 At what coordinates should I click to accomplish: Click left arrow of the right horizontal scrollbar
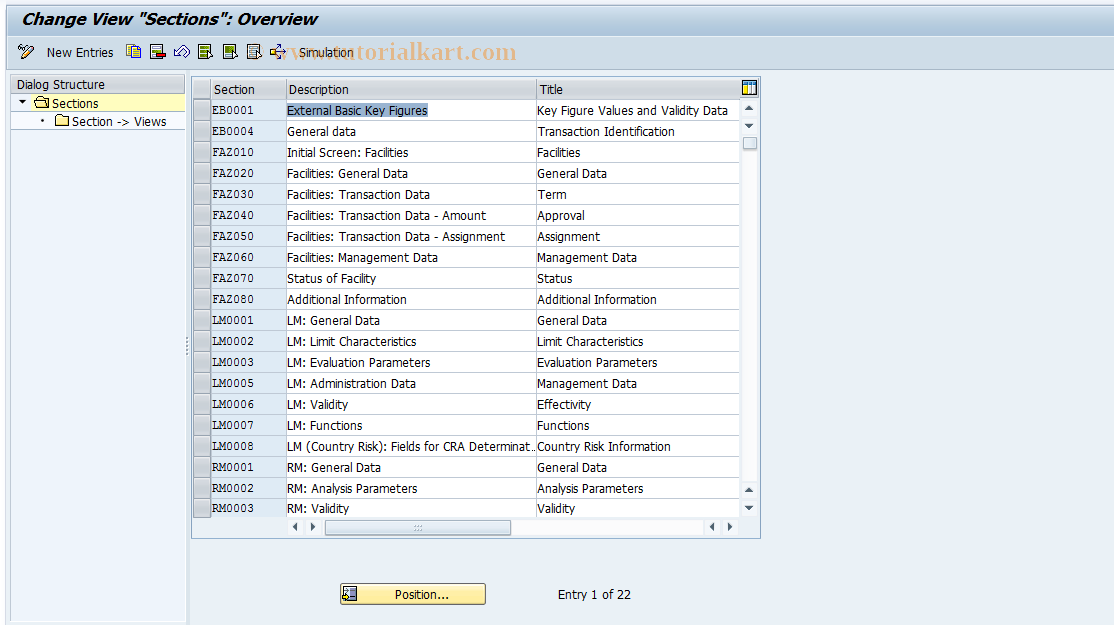713,527
